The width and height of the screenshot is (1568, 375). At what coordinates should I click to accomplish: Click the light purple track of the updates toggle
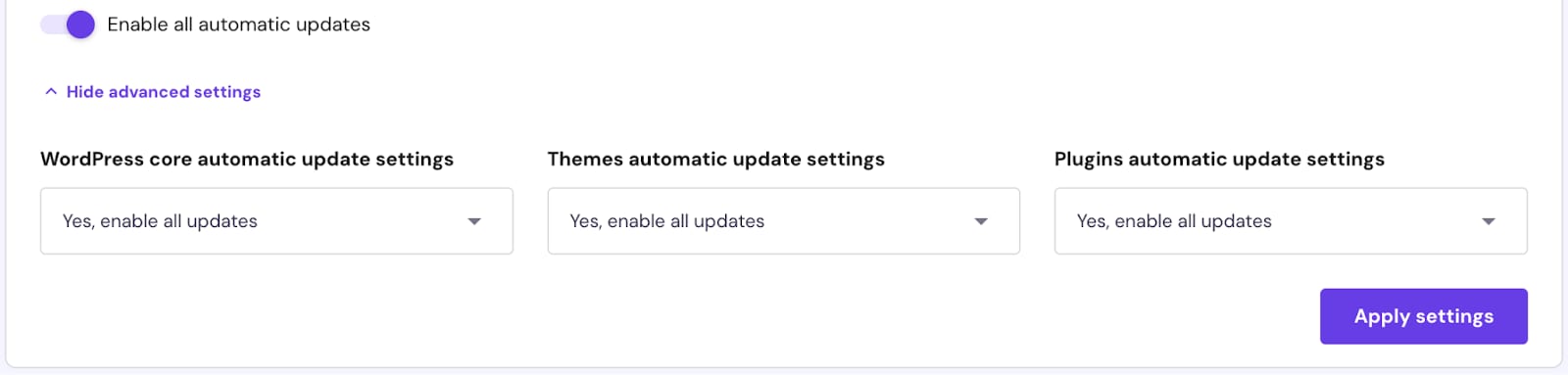click(53, 24)
